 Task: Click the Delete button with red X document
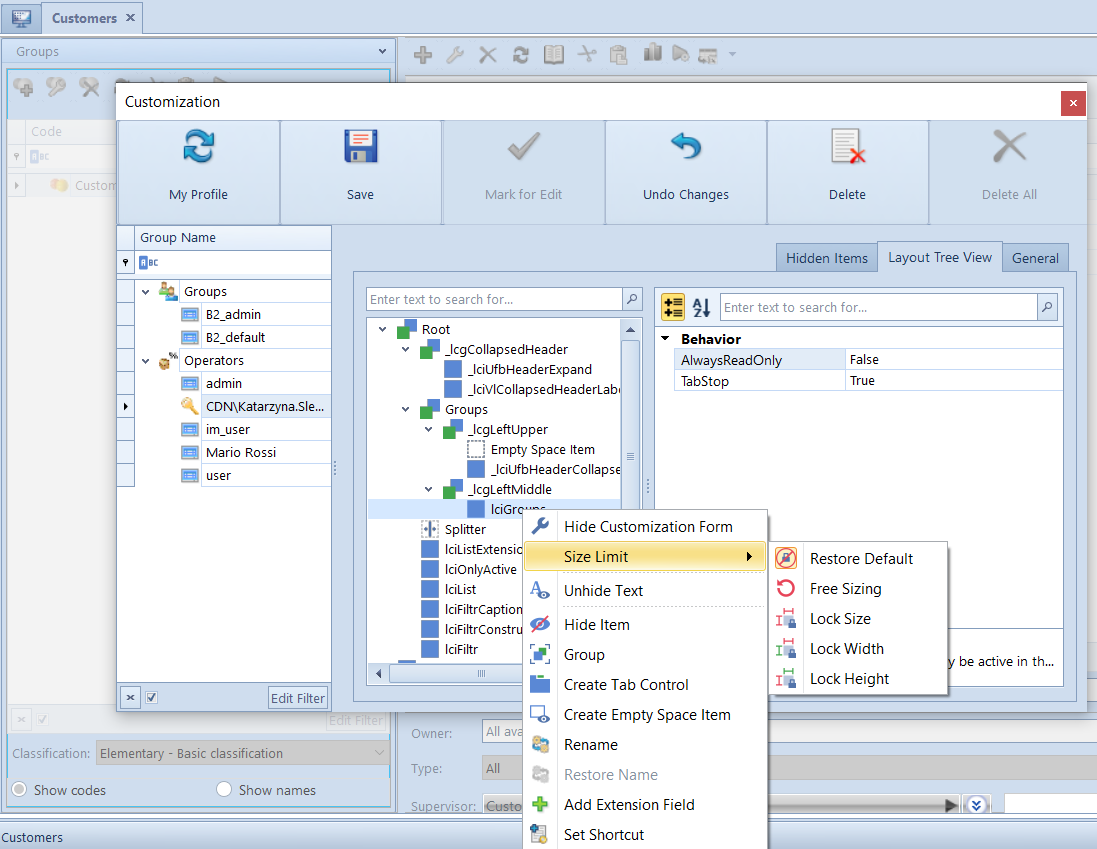tap(847, 172)
